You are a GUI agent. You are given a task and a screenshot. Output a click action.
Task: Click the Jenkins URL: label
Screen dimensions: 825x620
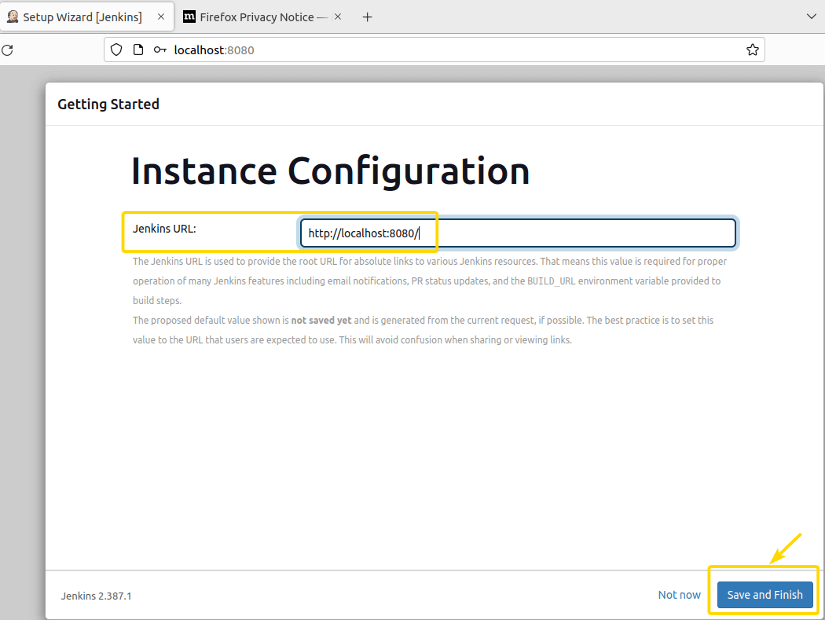click(164, 229)
